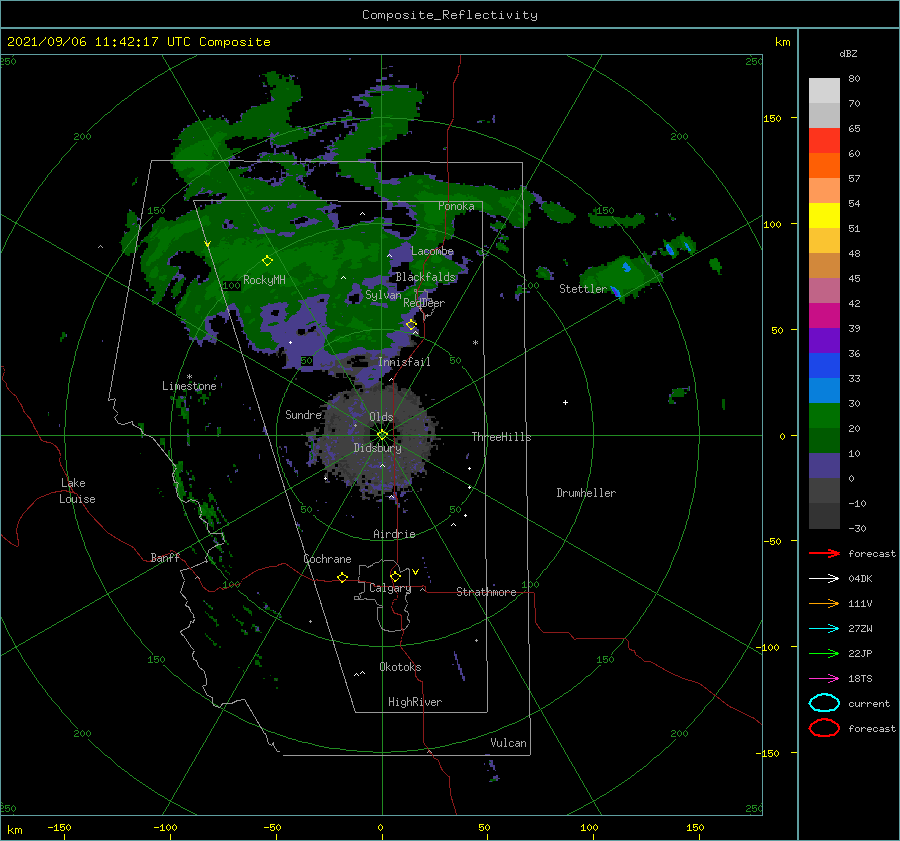Viewport: 900px width, 841px height.
Task: Select the 0 dBZ purple color swatch
Action: [x=824, y=466]
